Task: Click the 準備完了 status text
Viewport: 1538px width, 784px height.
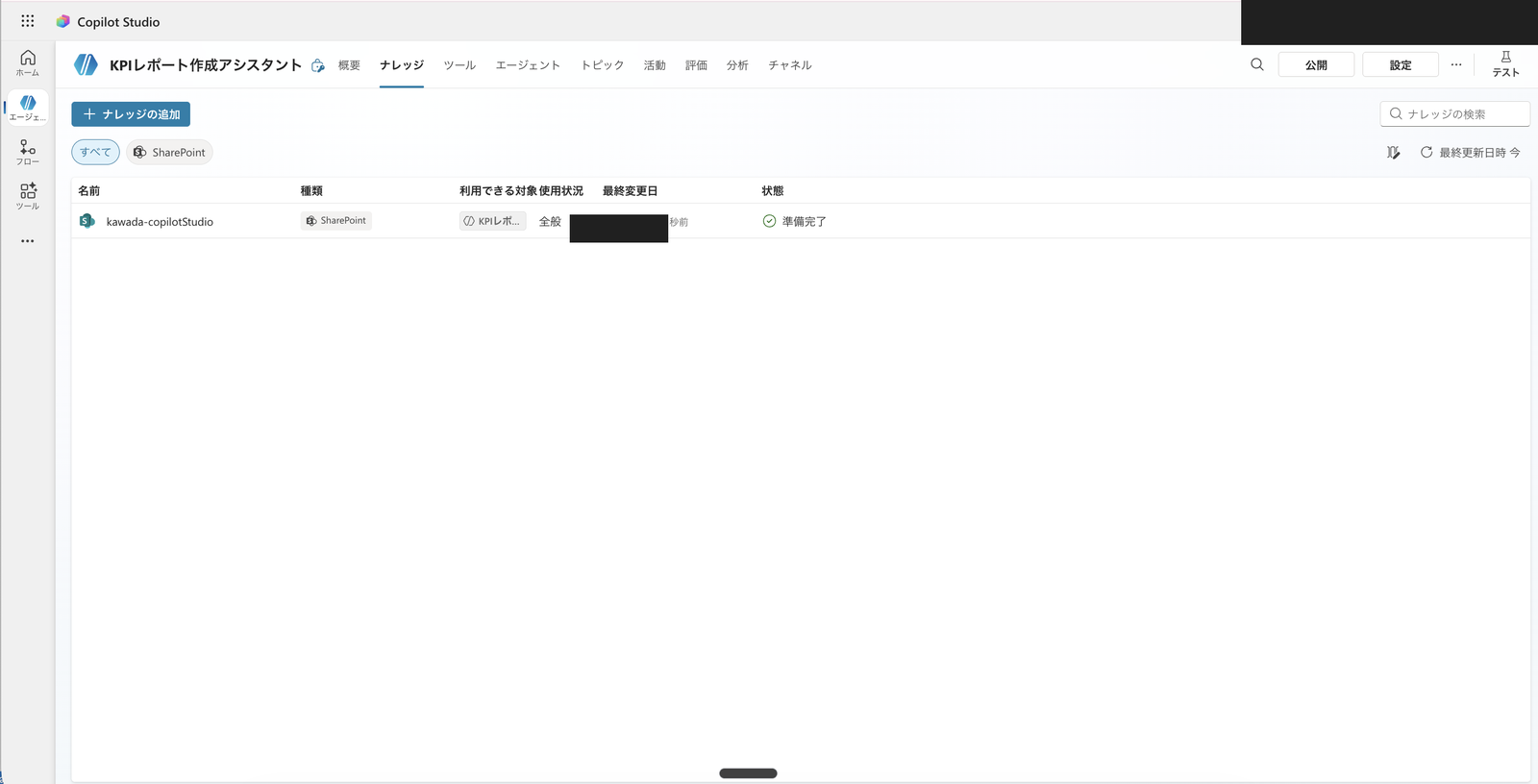Action: (804, 222)
